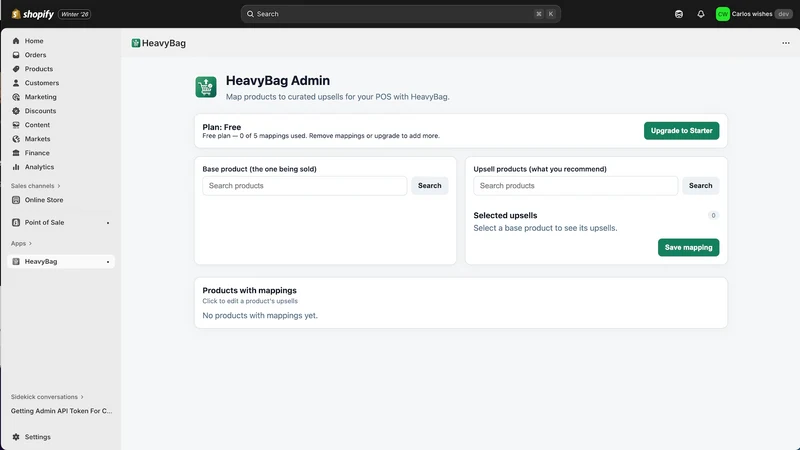Open the Analytics bar chart icon
This screenshot has width=800, height=450.
click(16, 167)
